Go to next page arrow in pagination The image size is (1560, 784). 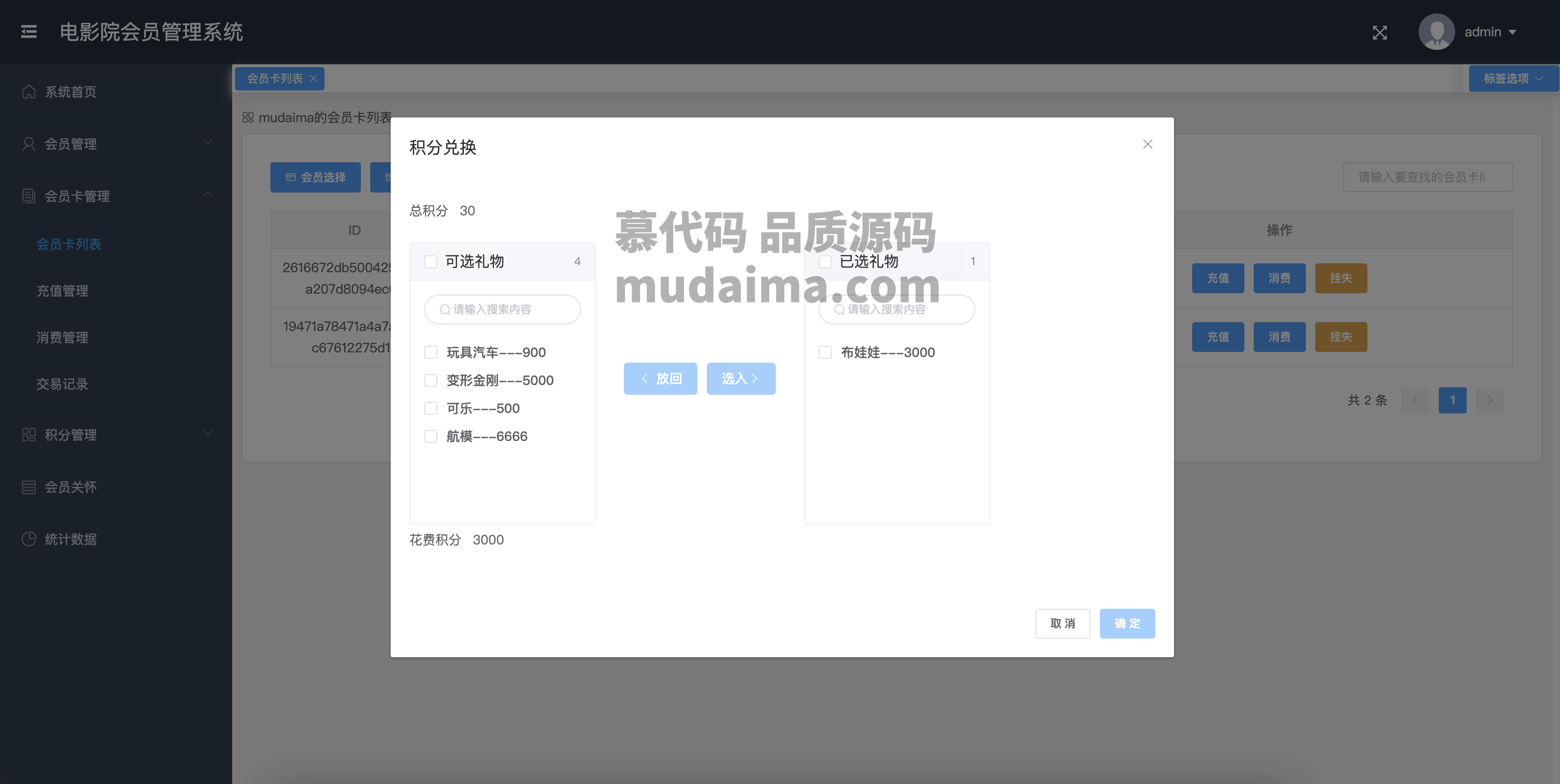pyautogui.click(x=1490, y=400)
